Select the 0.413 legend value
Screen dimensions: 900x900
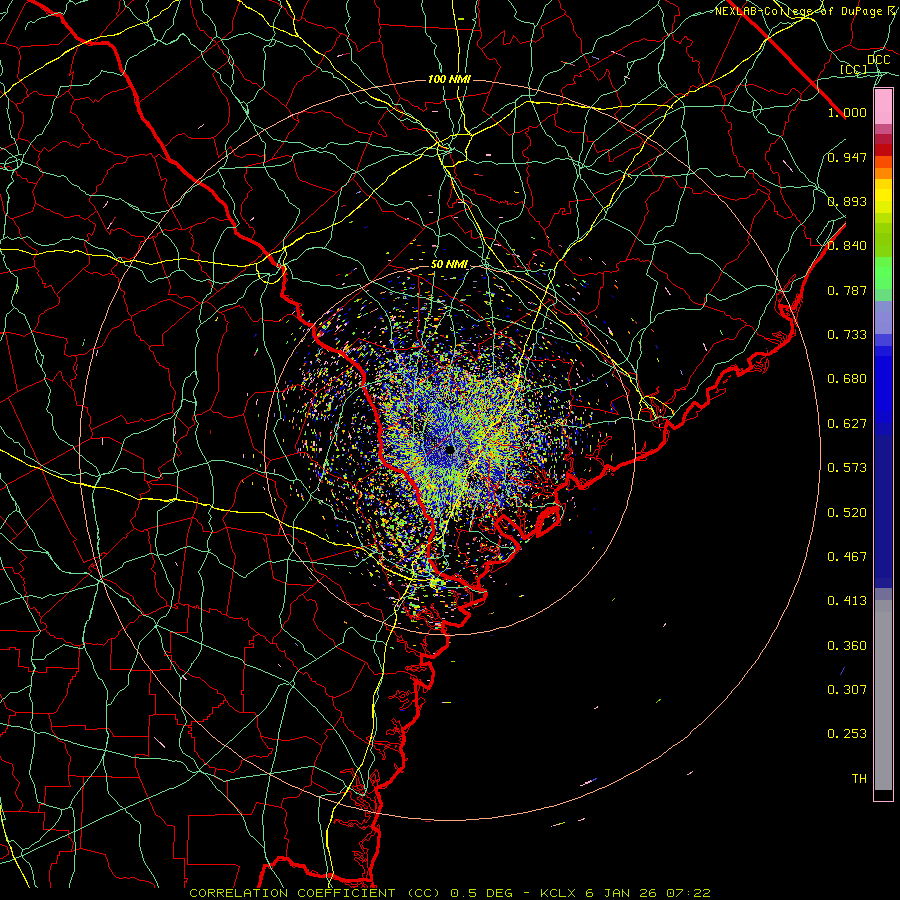[x=847, y=601]
